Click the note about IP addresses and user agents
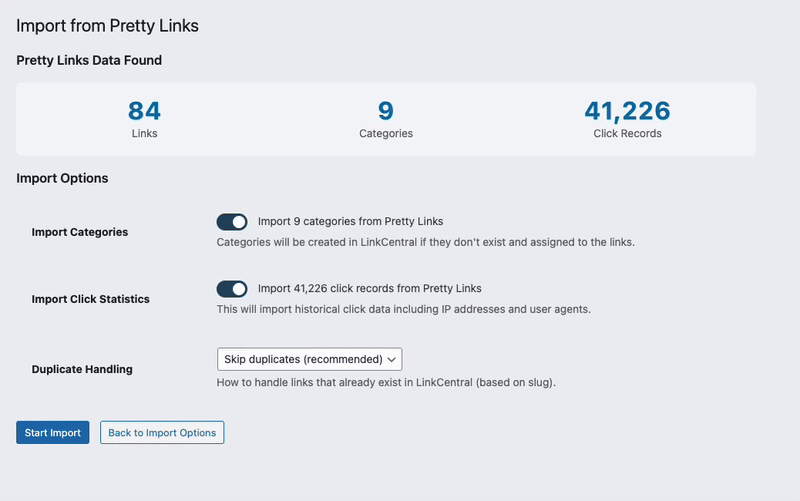Screen dimensions: 800x501 point(404,309)
